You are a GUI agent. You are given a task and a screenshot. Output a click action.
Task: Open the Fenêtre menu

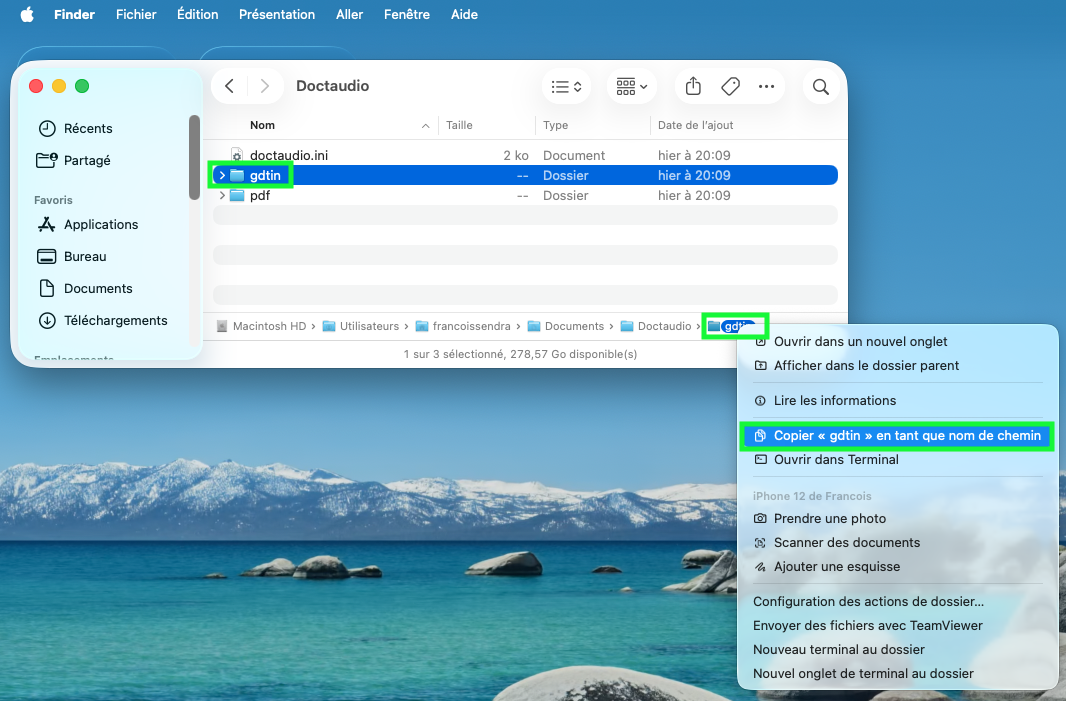pos(407,14)
